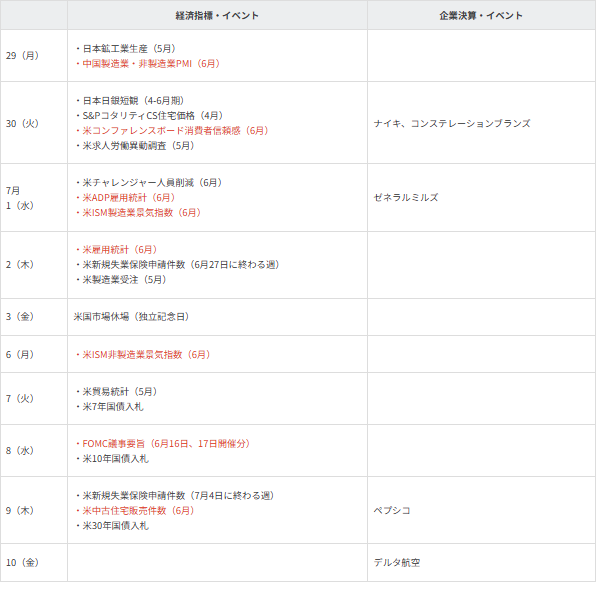Click red 米コンファレンスボード消費者信頼感 entry

[172, 130]
